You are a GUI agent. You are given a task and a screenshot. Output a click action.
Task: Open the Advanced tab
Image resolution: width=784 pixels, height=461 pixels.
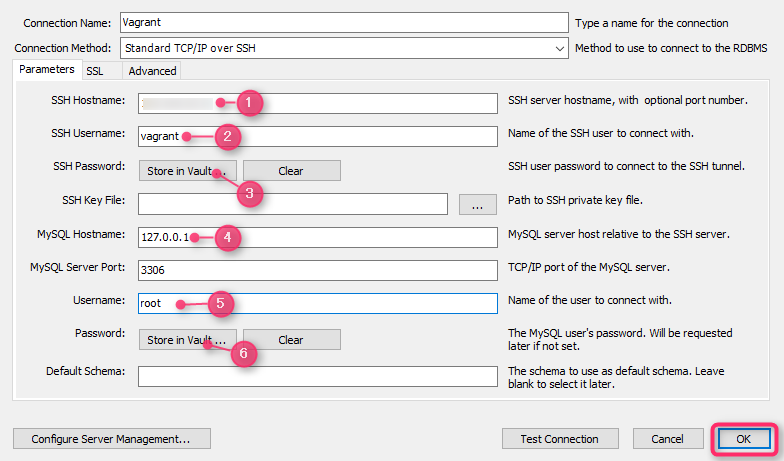pyautogui.click(x=152, y=71)
